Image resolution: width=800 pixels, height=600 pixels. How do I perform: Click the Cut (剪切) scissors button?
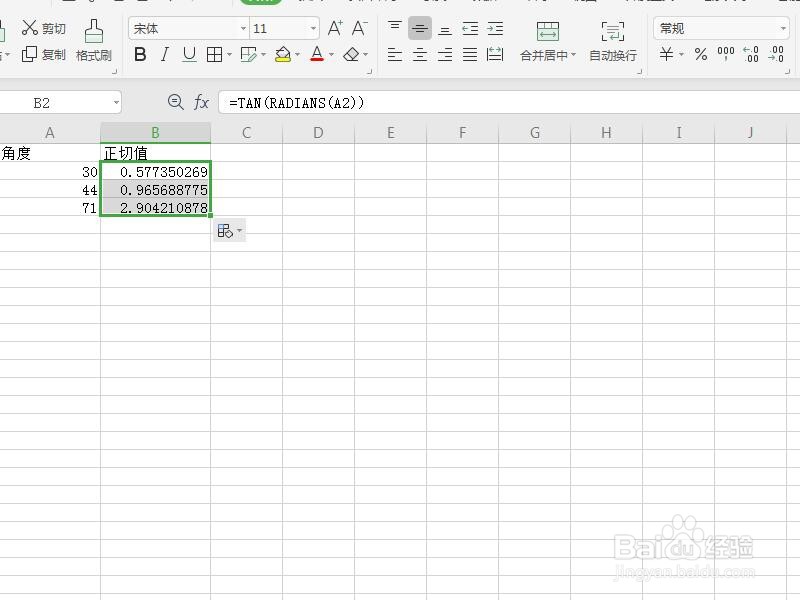(43, 28)
